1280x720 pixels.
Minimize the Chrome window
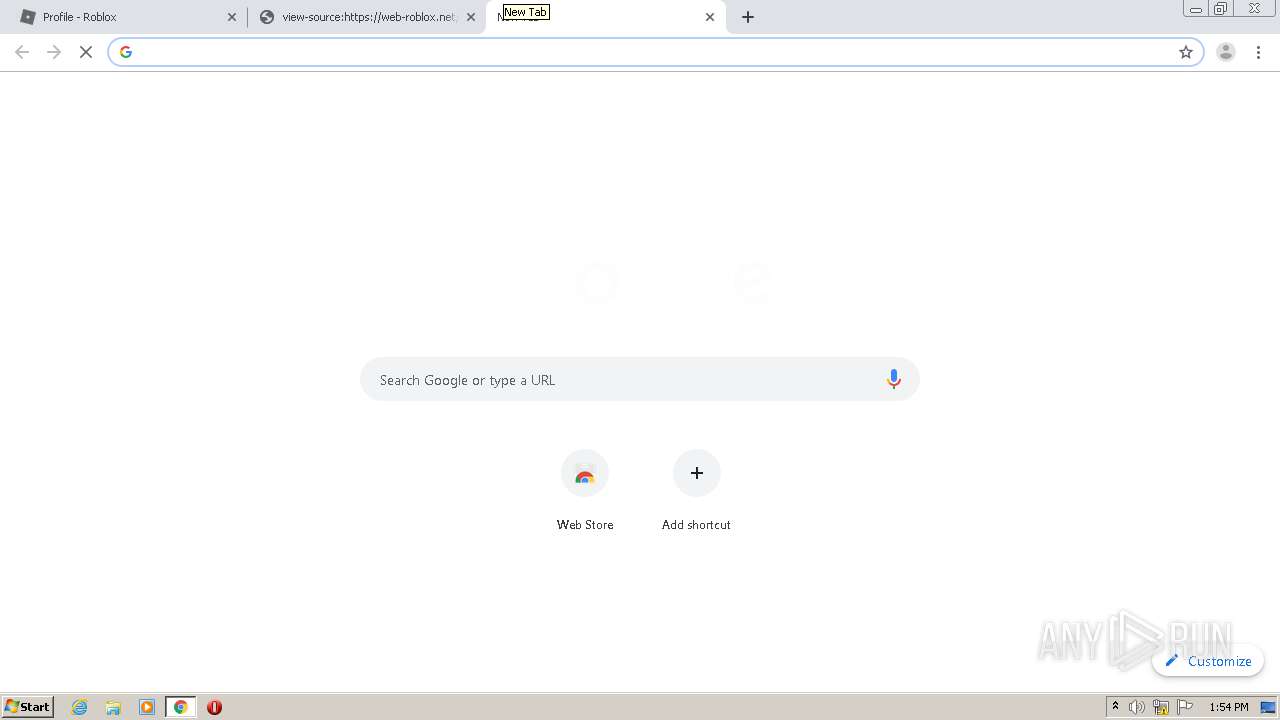tap(1196, 9)
